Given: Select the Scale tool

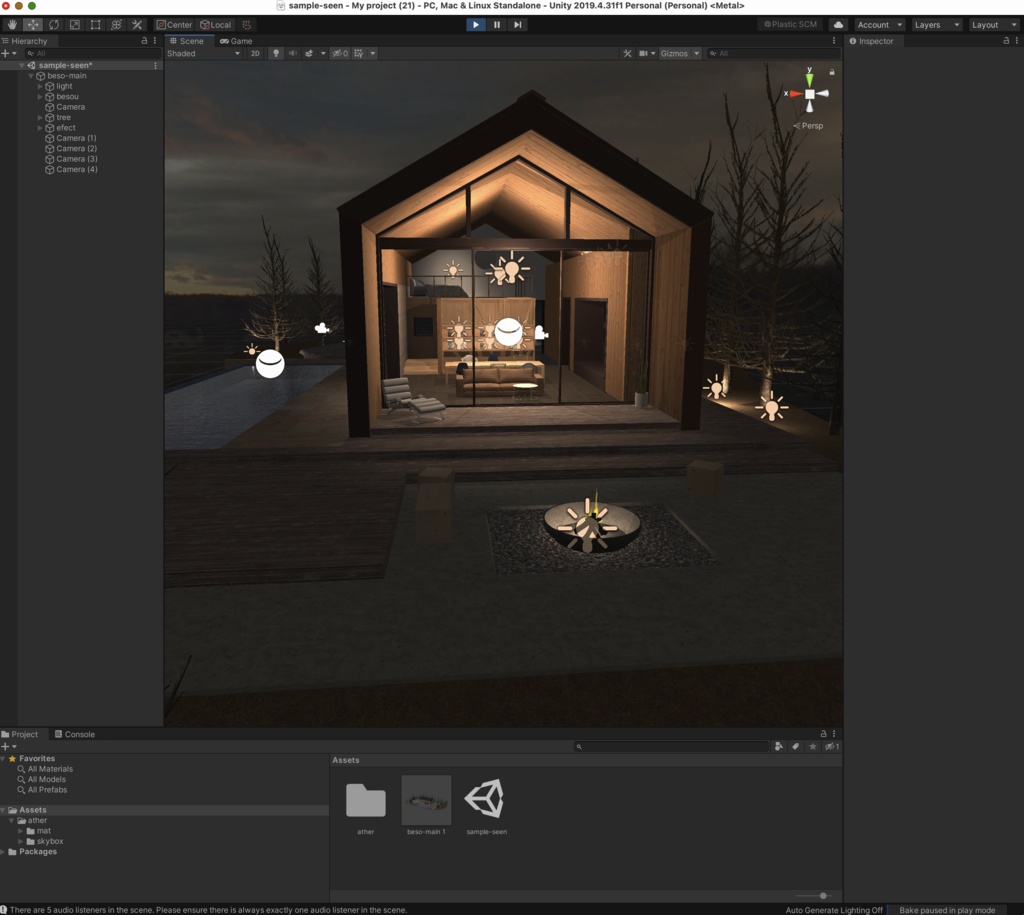Looking at the screenshot, I should [x=76, y=24].
